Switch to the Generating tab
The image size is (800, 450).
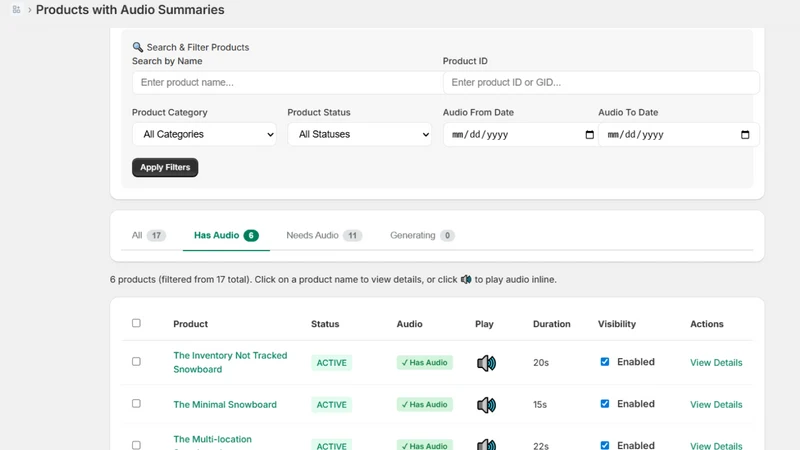422,235
